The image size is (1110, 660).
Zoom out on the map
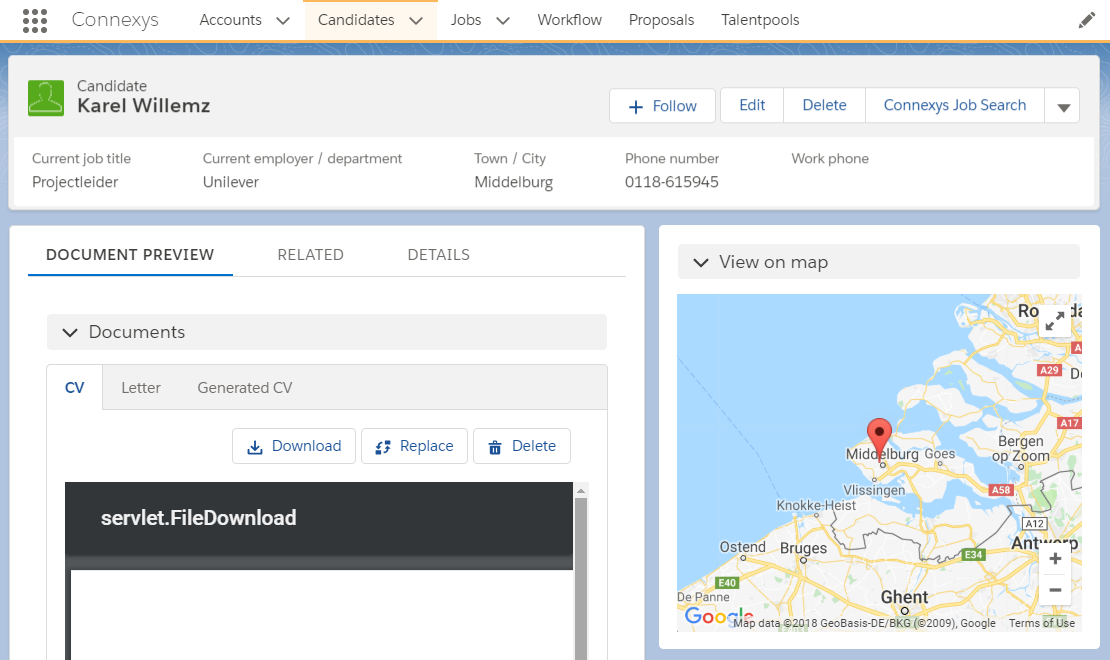[x=1055, y=590]
